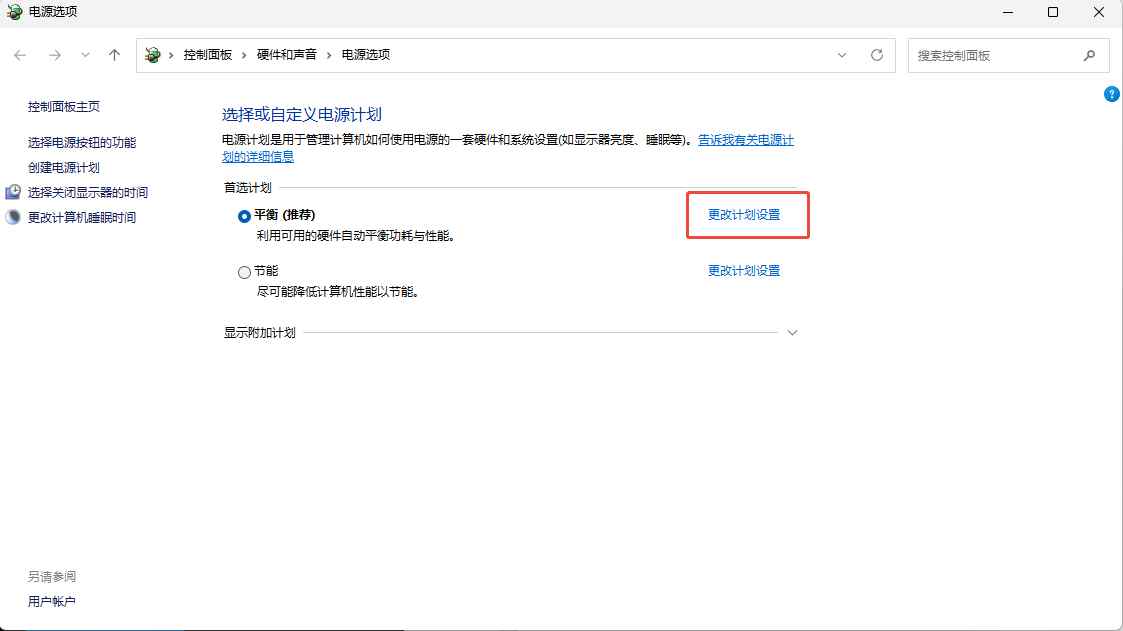The height and width of the screenshot is (631, 1123).
Task: Maximize the 电源选项 window
Action: 1053,12
